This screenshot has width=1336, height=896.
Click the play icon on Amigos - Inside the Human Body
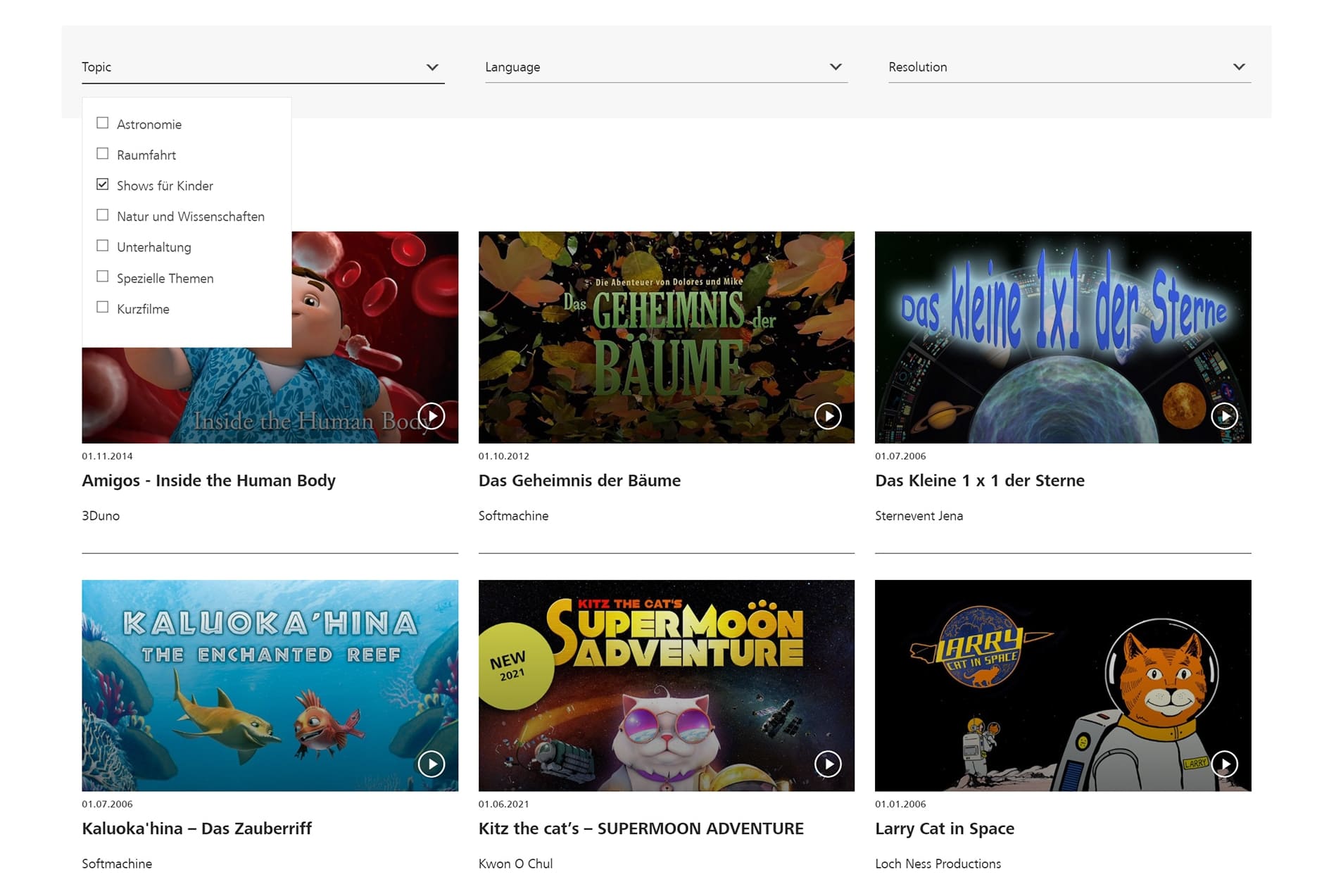[x=431, y=416]
